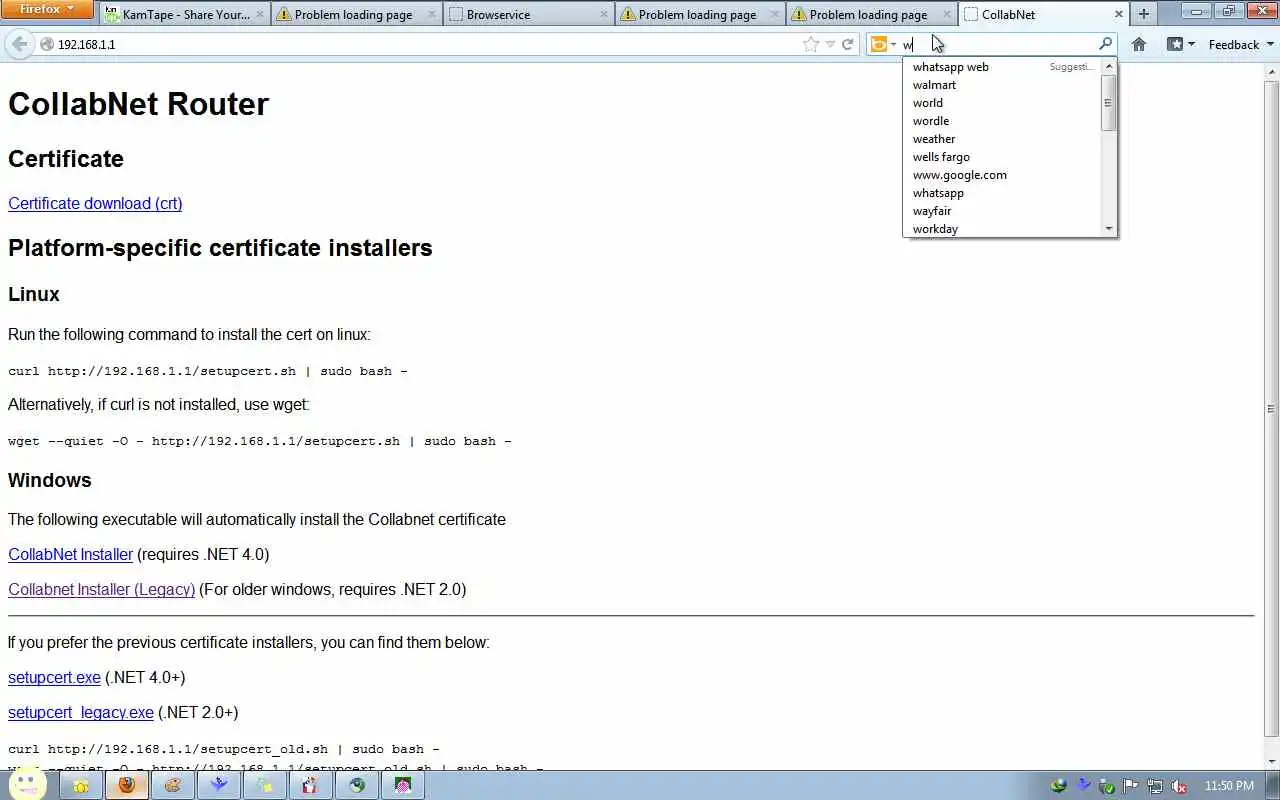The width and height of the screenshot is (1280, 800).
Task: Switch to the last Problem loading page tab
Action: point(870,14)
